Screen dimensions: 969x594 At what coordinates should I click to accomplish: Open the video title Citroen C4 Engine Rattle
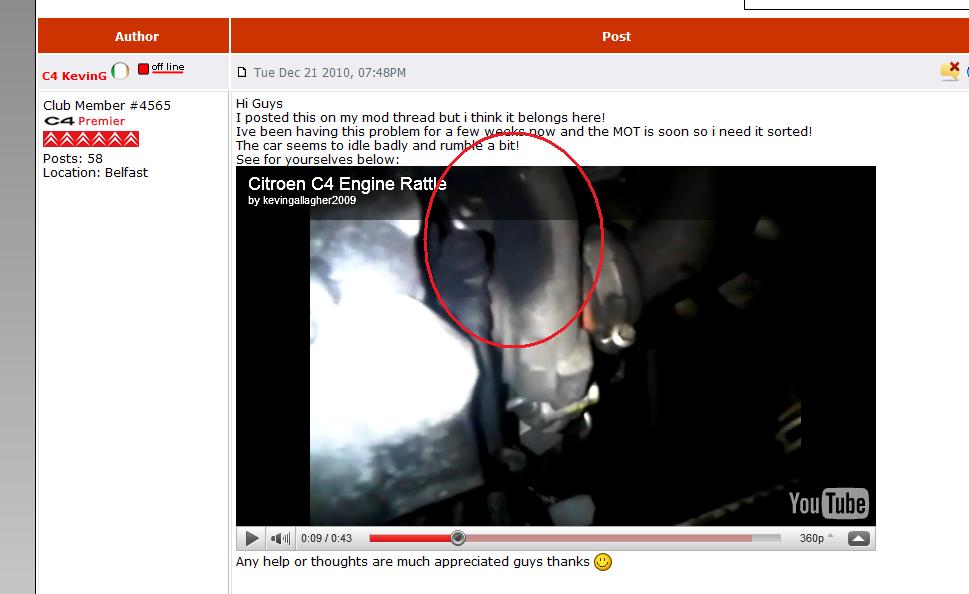(x=347, y=184)
